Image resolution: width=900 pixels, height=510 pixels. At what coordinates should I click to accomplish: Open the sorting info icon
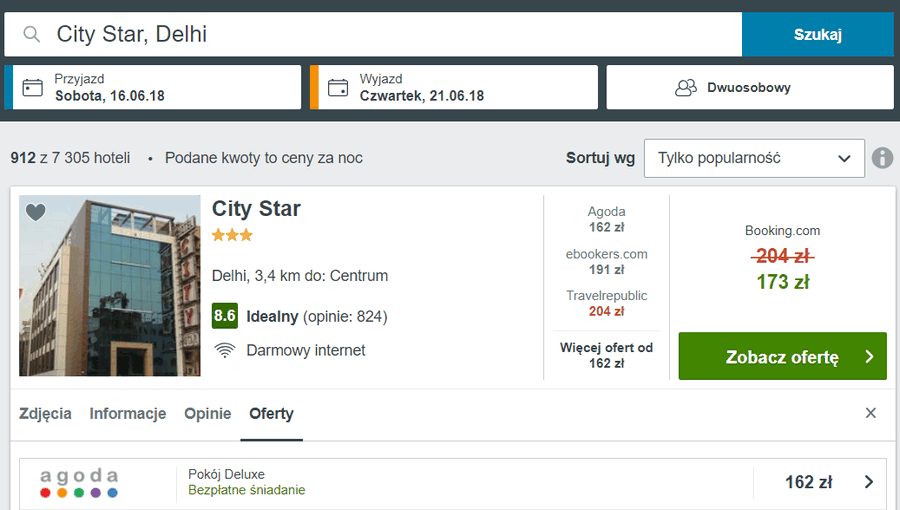click(x=882, y=158)
